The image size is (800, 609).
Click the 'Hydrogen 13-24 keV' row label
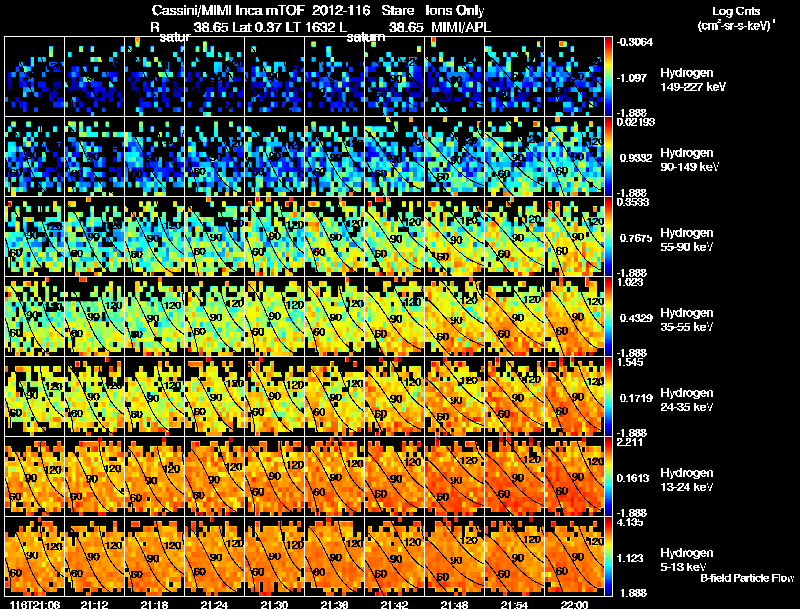coord(687,480)
